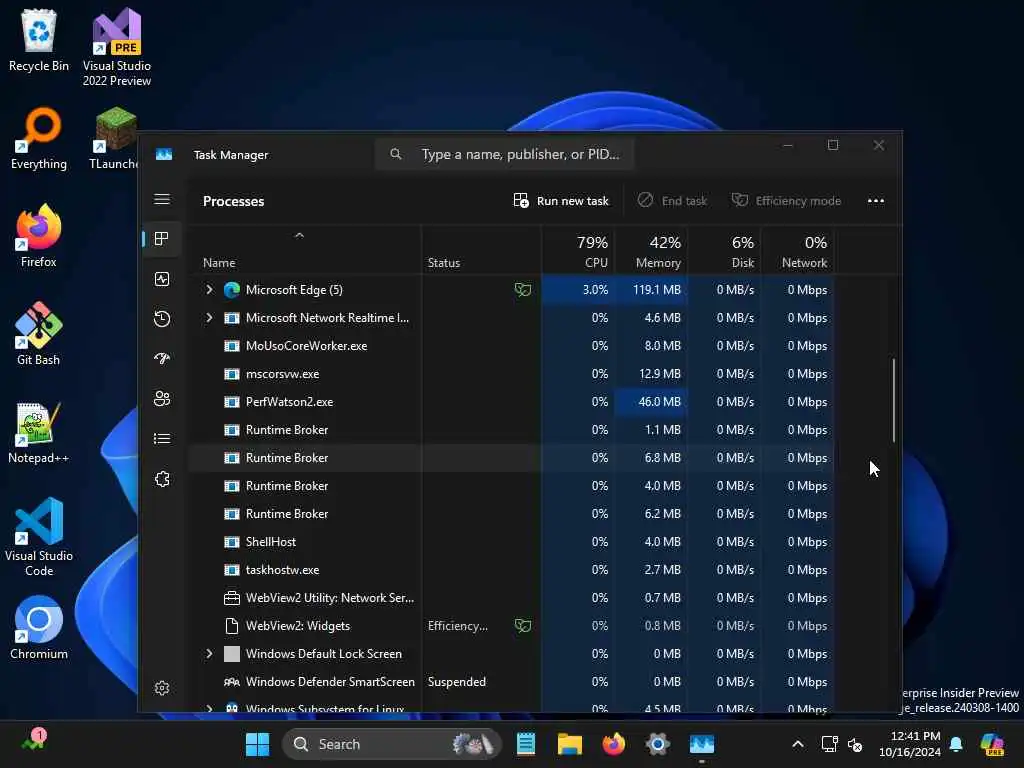
Task: Select the TLauncher desktop shortcut
Action: [114, 138]
